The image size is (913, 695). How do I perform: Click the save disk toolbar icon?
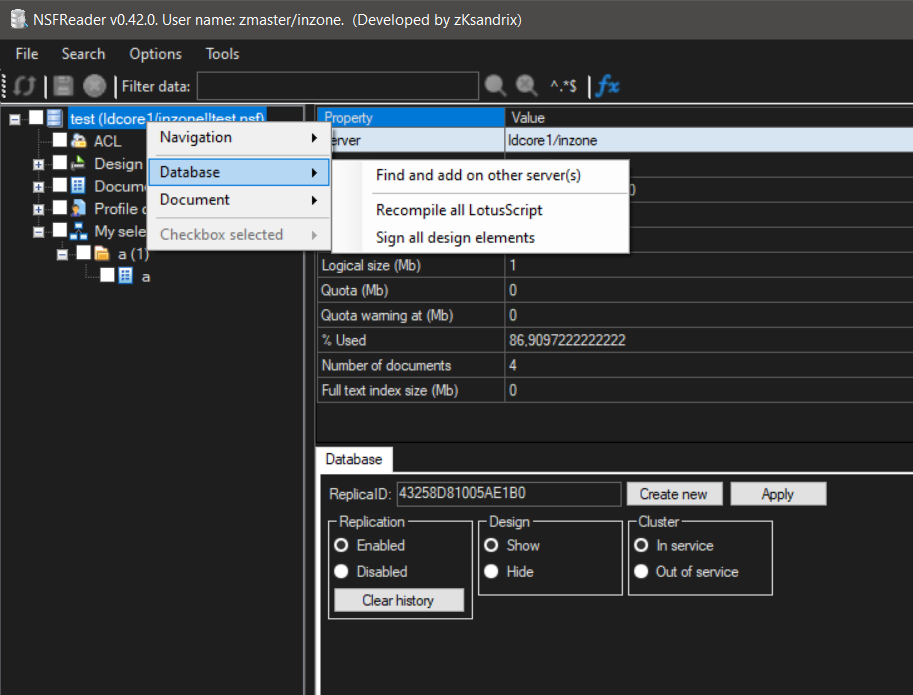[x=63, y=86]
